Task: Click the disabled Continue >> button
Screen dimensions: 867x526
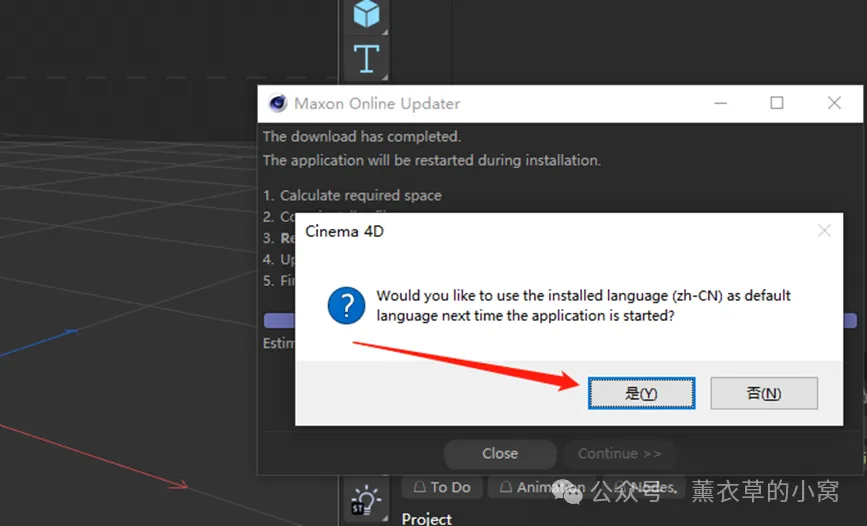Action: (x=619, y=454)
